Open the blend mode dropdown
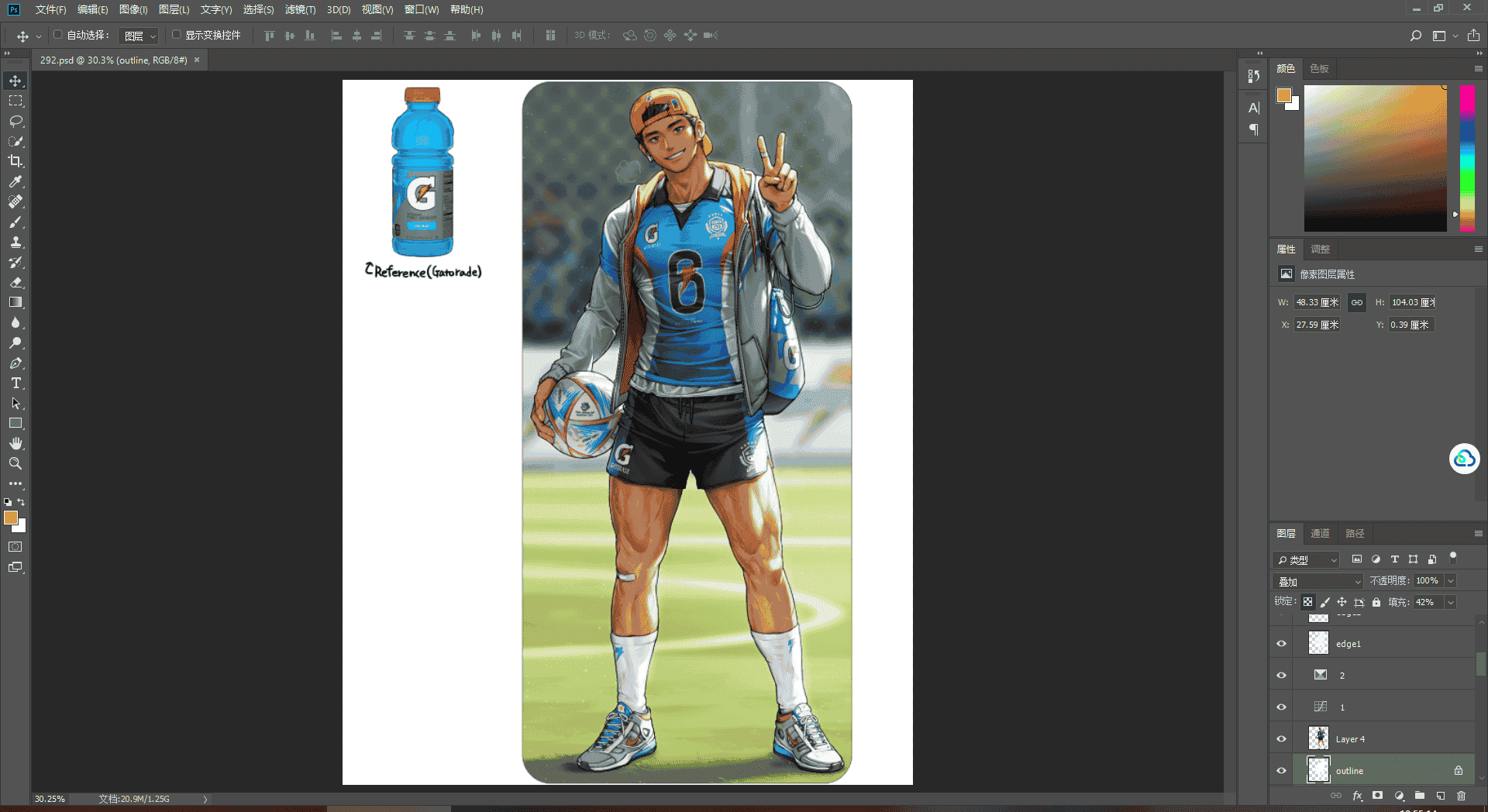The width and height of the screenshot is (1488, 812). coord(1318,582)
